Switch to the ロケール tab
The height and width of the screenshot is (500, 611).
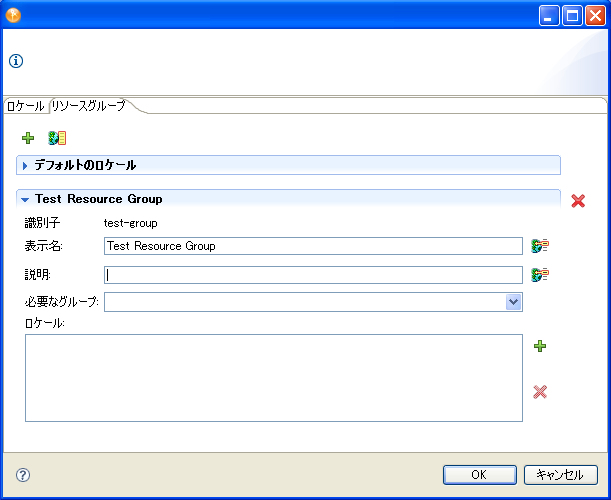click(25, 106)
